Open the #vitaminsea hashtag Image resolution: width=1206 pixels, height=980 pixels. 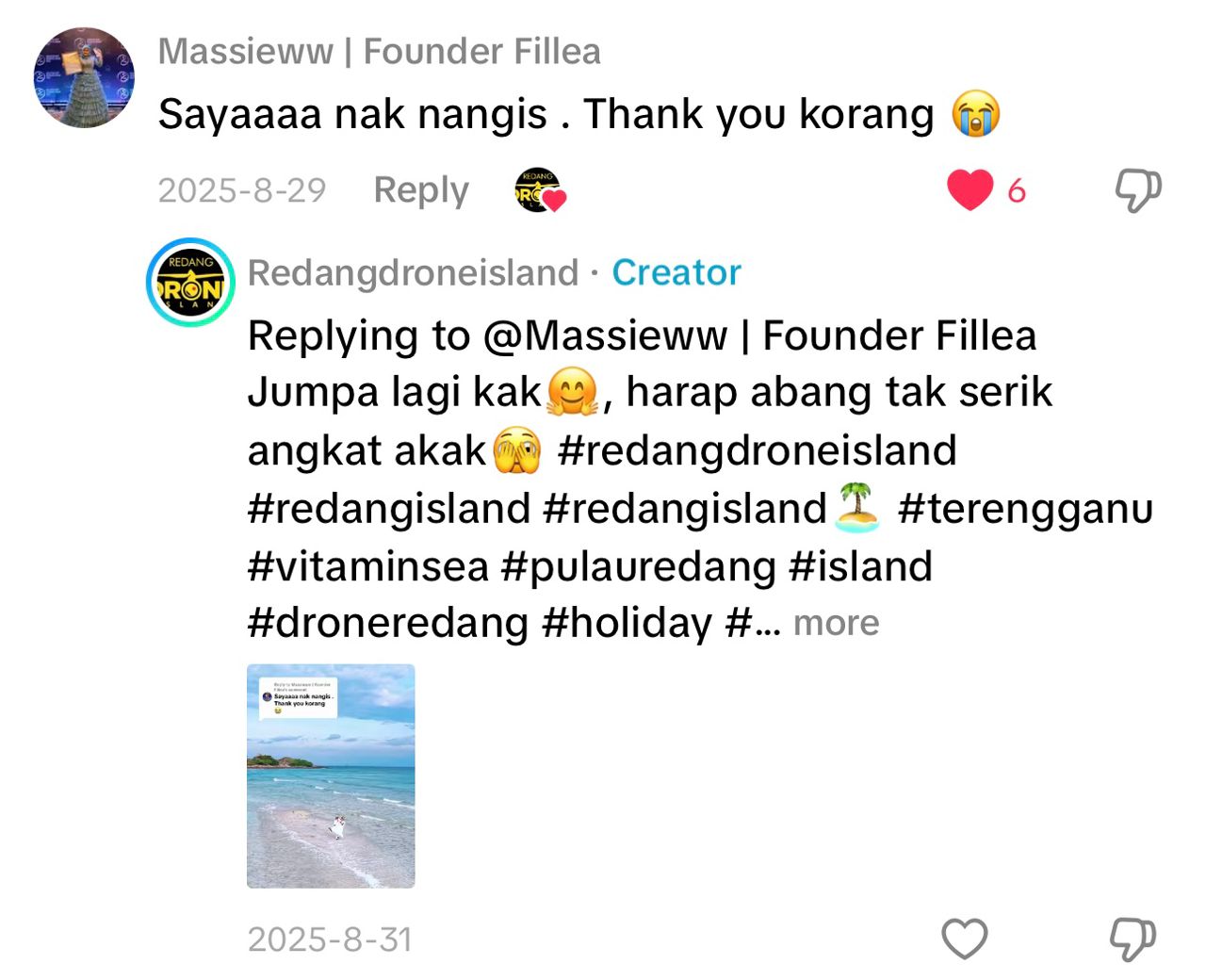click(x=368, y=566)
